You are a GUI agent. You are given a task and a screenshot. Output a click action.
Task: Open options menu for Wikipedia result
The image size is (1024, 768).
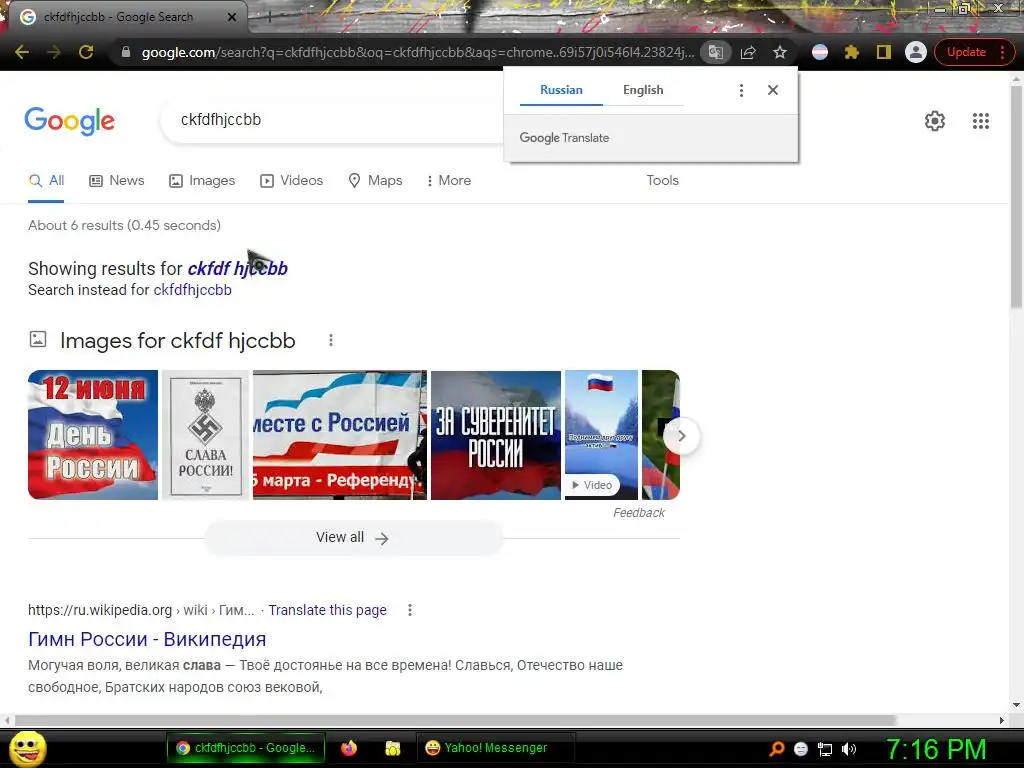409,611
